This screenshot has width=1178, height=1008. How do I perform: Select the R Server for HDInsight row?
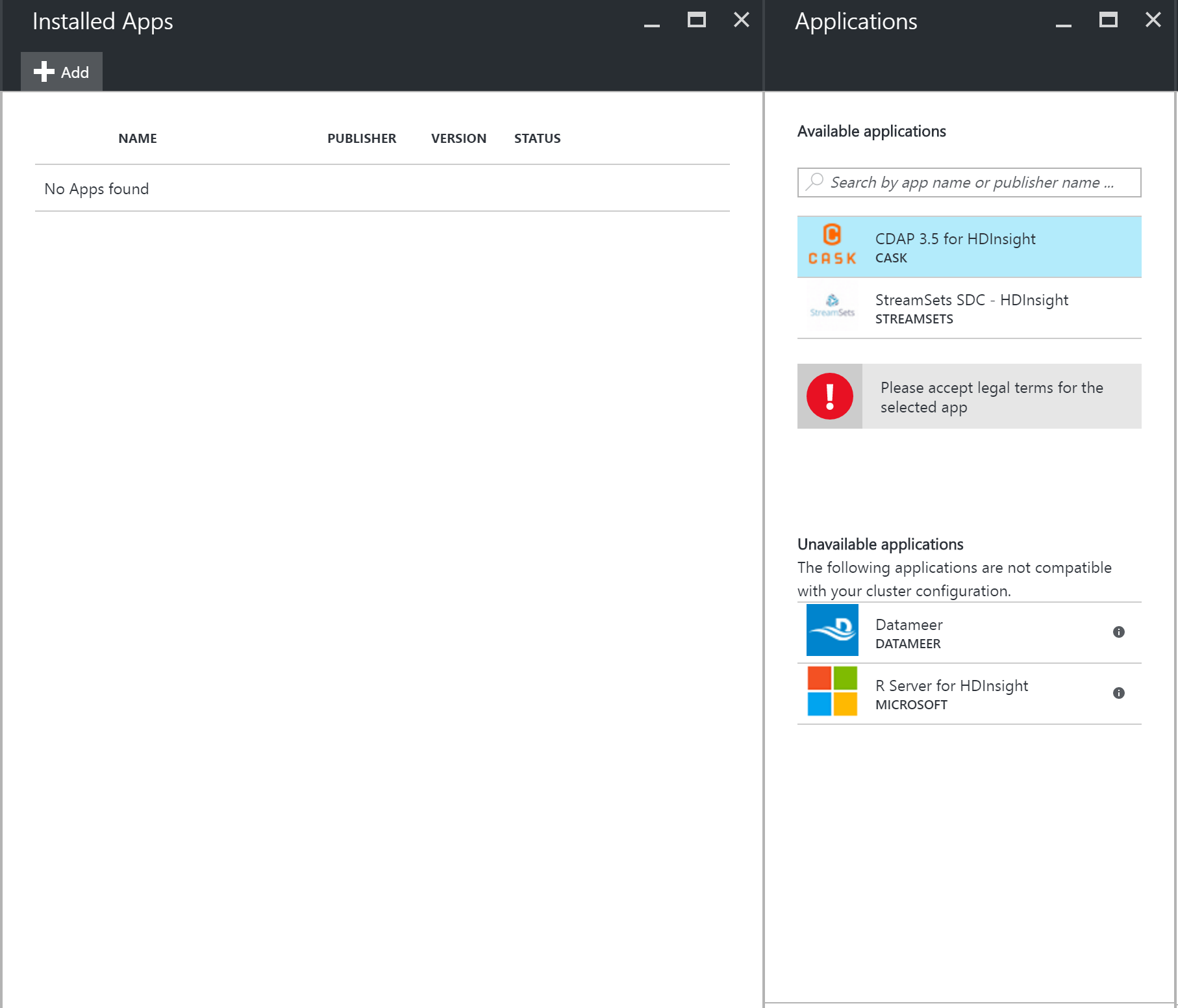[x=970, y=694]
